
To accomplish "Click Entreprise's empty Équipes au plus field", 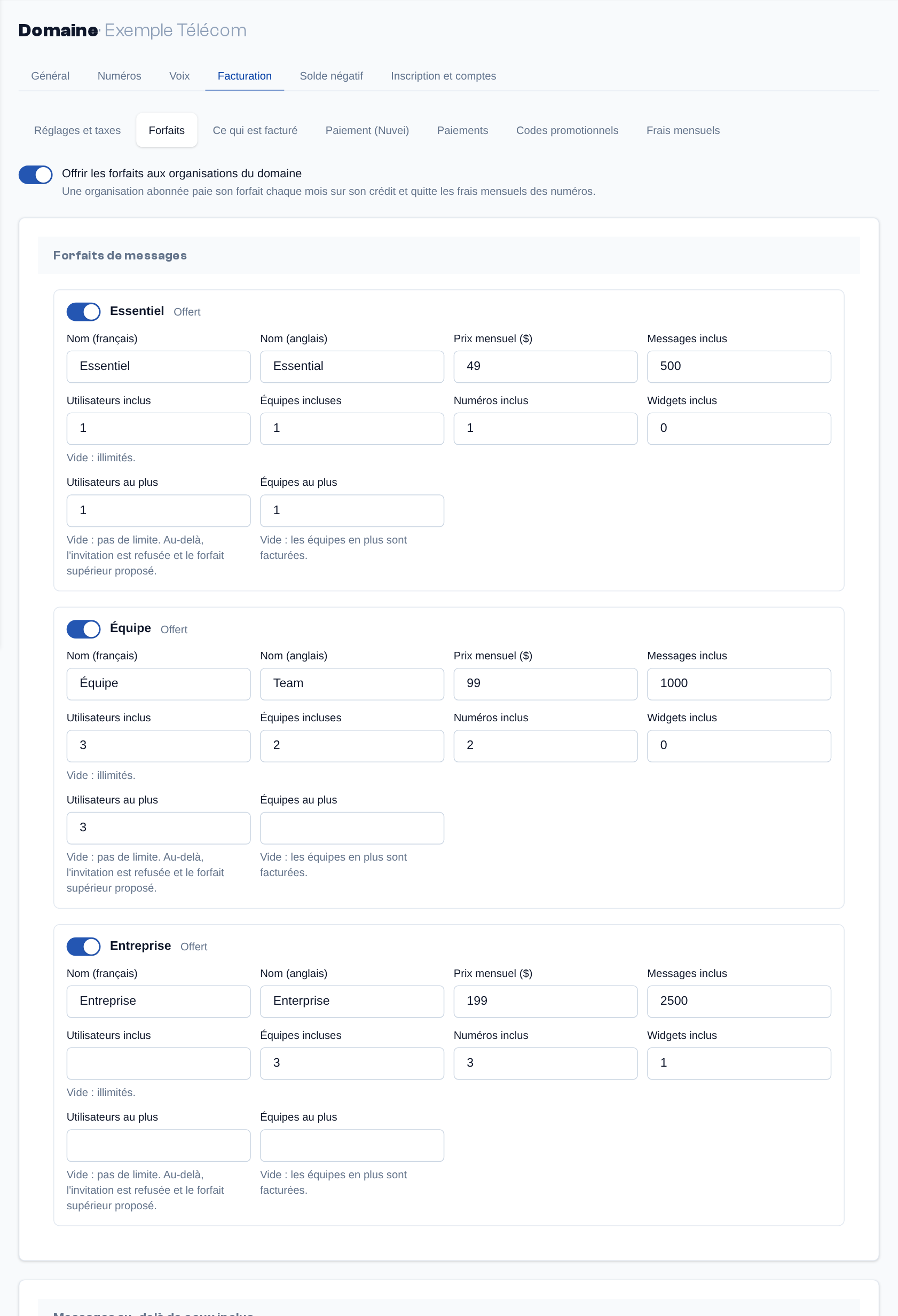I will pyautogui.click(x=352, y=1145).
